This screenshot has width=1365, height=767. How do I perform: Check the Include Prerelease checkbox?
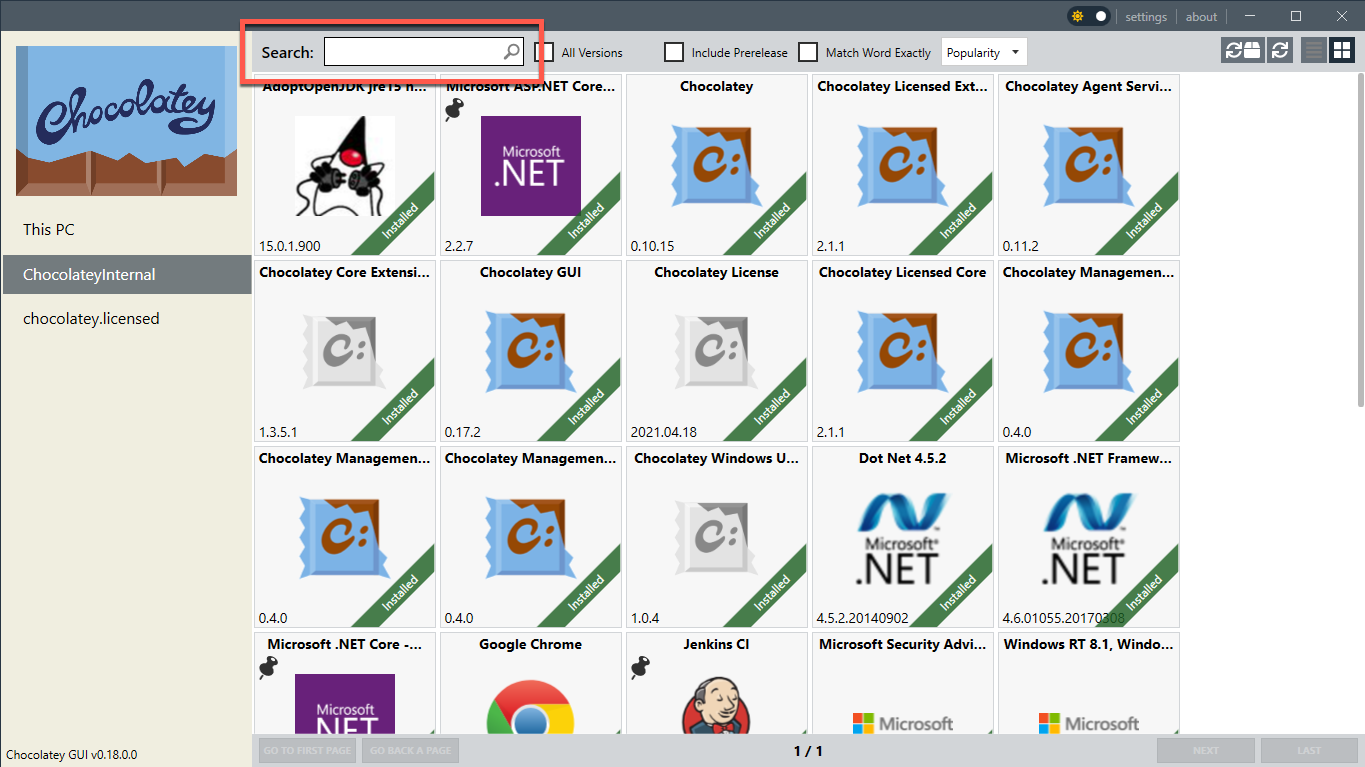click(x=675, y=52)
